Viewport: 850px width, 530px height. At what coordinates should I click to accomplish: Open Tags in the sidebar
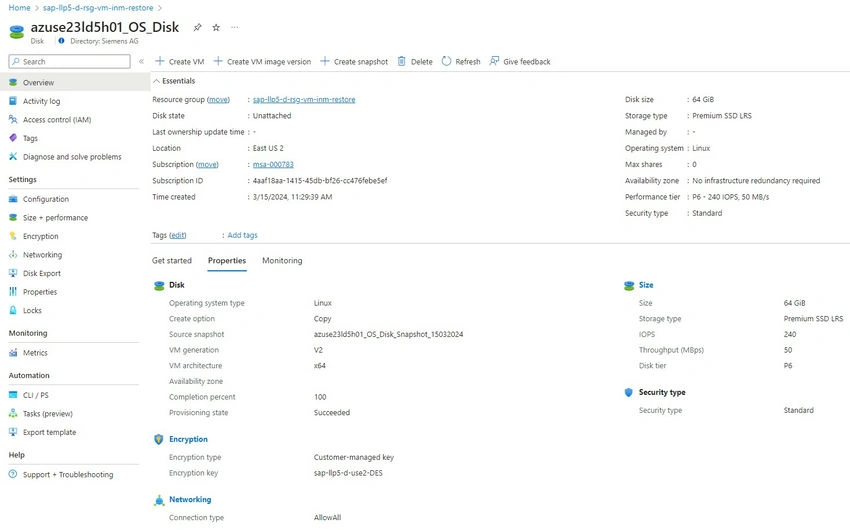30,138
